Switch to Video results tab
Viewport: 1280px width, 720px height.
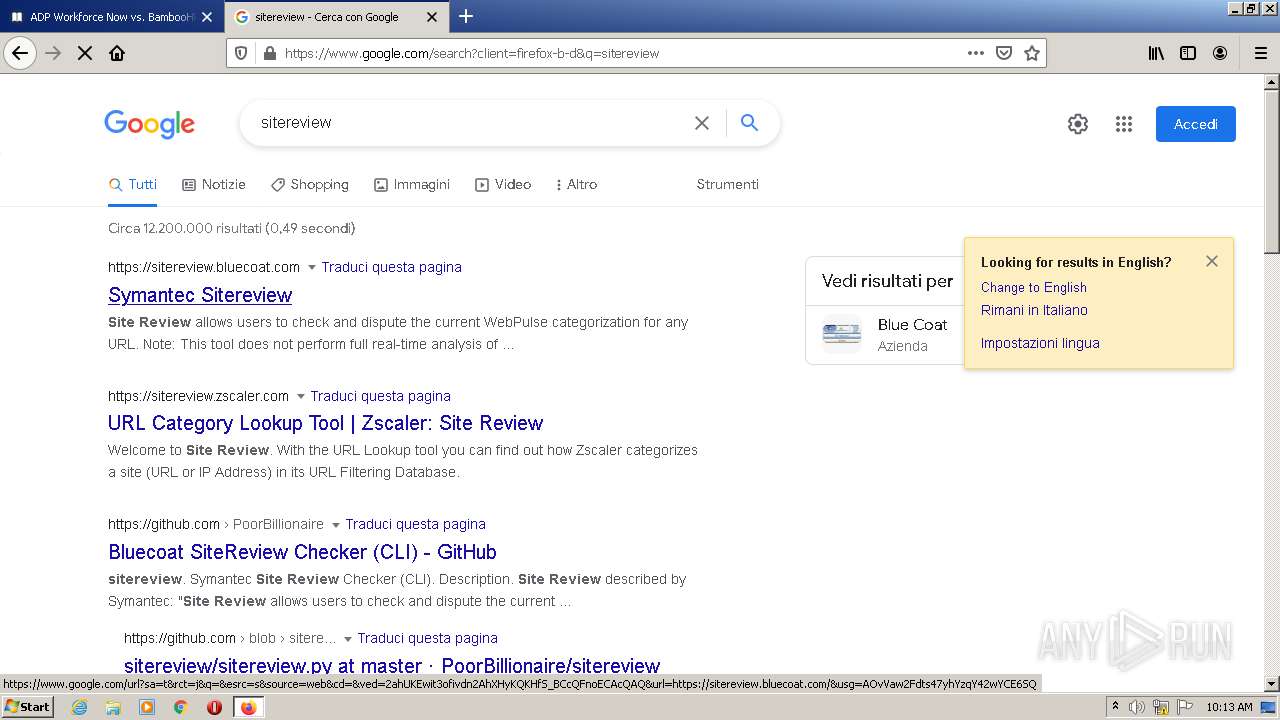click(503, 184)
